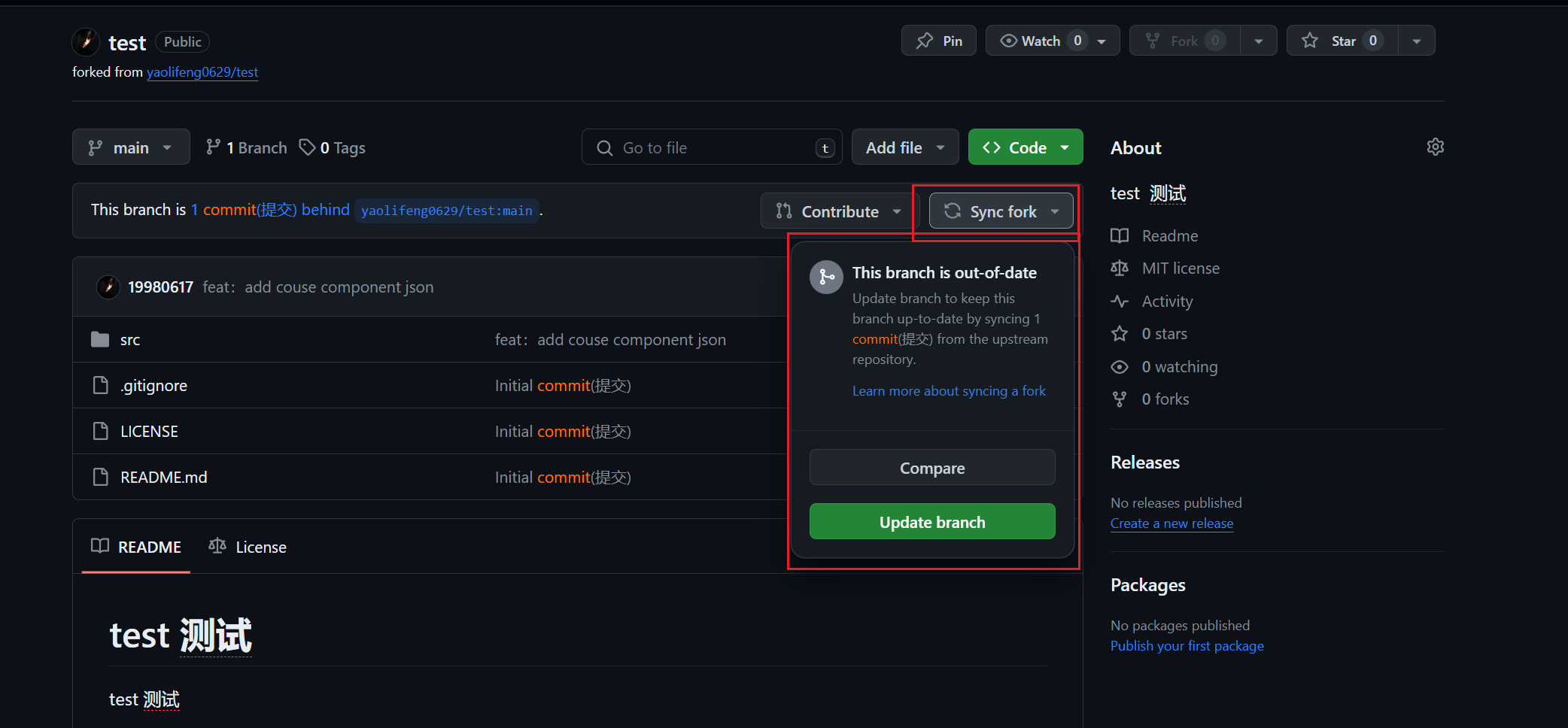
Task: Open the latest commit message add couse component json
Action: pyautogui.click(x=318, y=287)
